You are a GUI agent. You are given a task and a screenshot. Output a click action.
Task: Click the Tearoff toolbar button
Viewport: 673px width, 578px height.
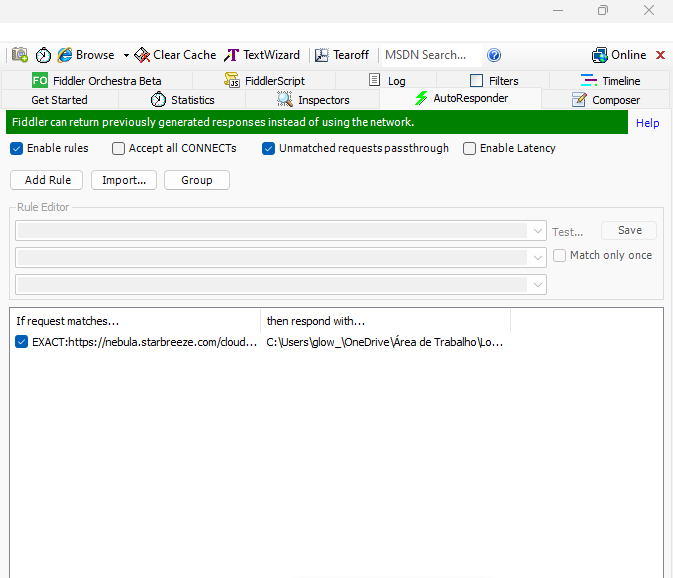tap(342, 55)
